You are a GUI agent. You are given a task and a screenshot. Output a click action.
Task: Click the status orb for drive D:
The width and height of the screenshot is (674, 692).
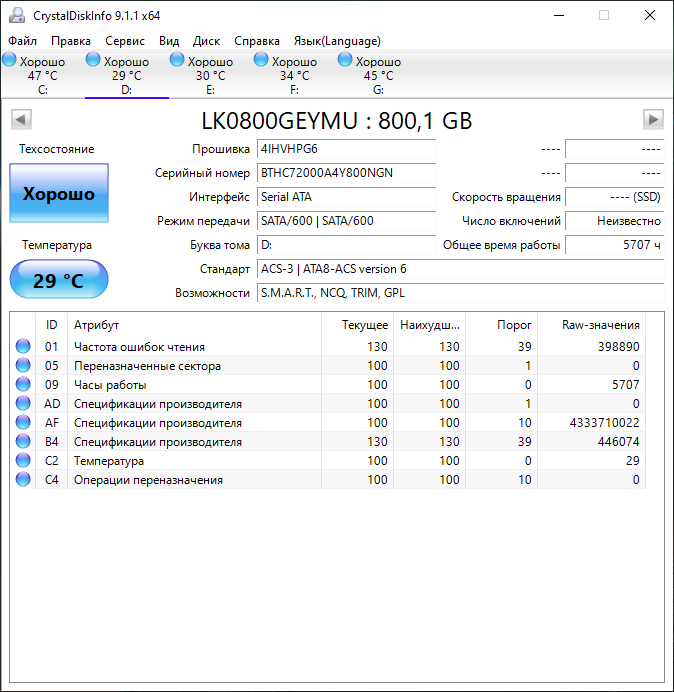click(93, 60)
